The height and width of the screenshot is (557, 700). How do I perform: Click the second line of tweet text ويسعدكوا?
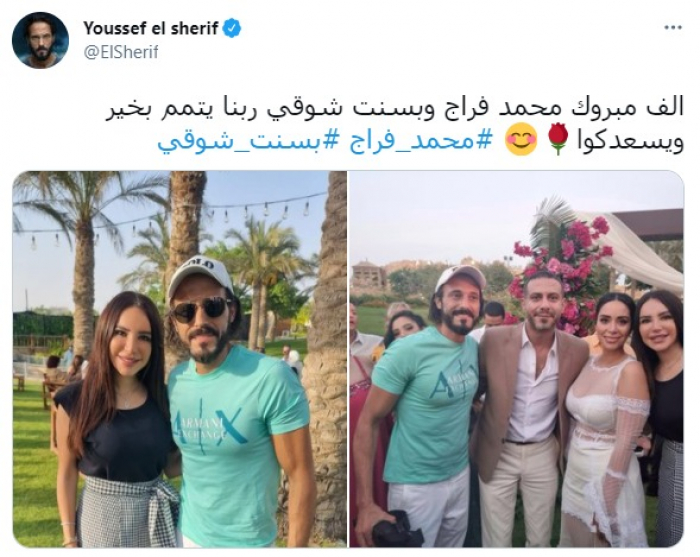631,142
